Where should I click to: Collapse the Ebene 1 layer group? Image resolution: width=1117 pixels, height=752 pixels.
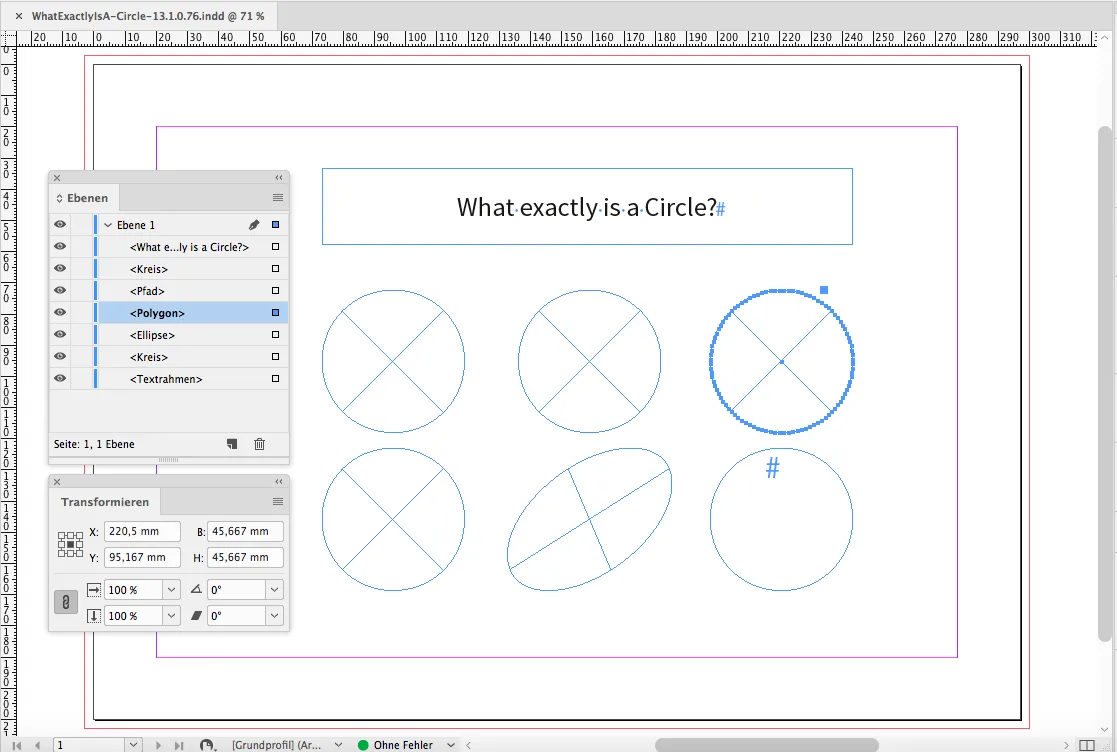[x=106, y=224]
